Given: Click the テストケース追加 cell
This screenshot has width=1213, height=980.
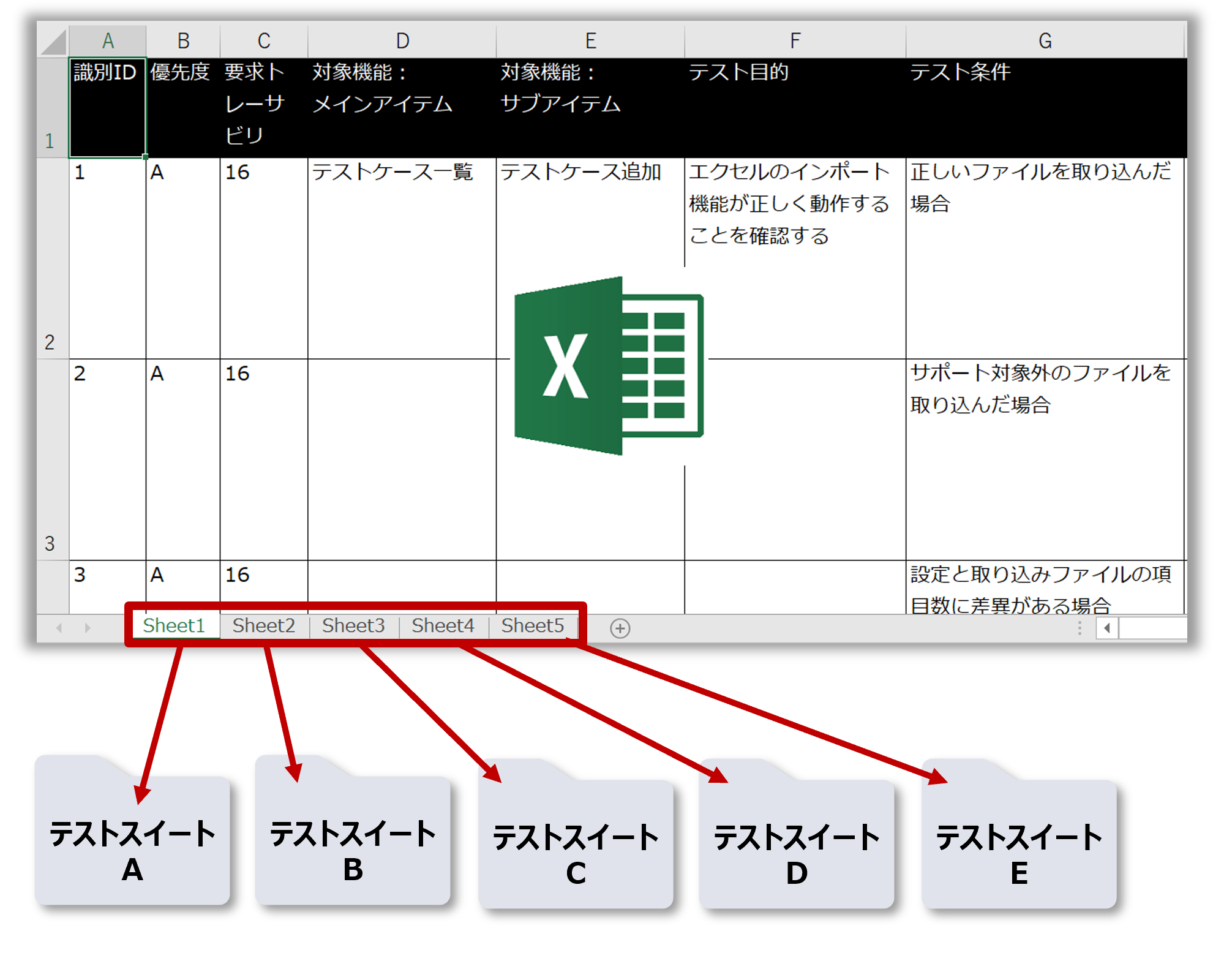Looking at the screenshot, I should pos(590,258).
